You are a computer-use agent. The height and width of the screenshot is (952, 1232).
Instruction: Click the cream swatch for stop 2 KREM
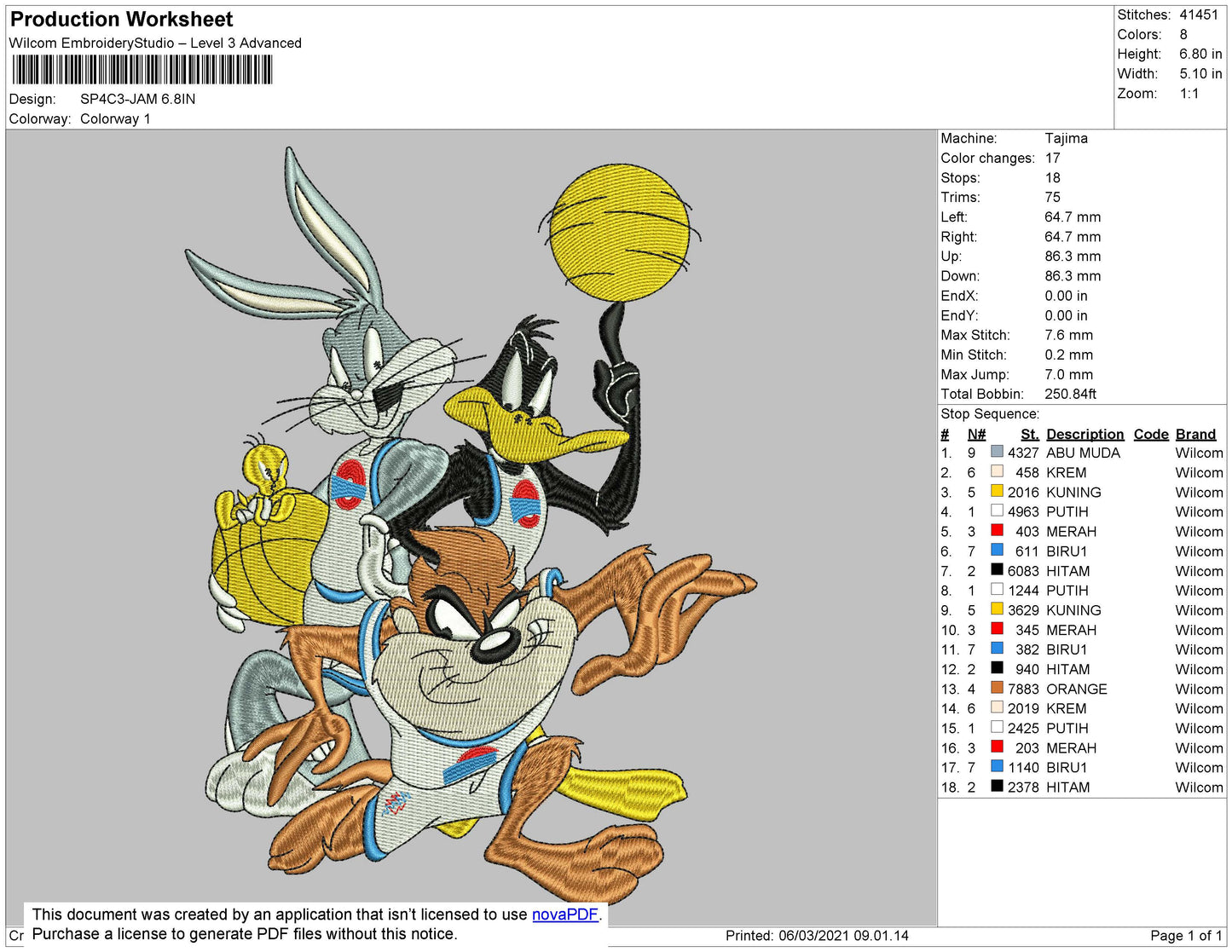click(997, 471)
